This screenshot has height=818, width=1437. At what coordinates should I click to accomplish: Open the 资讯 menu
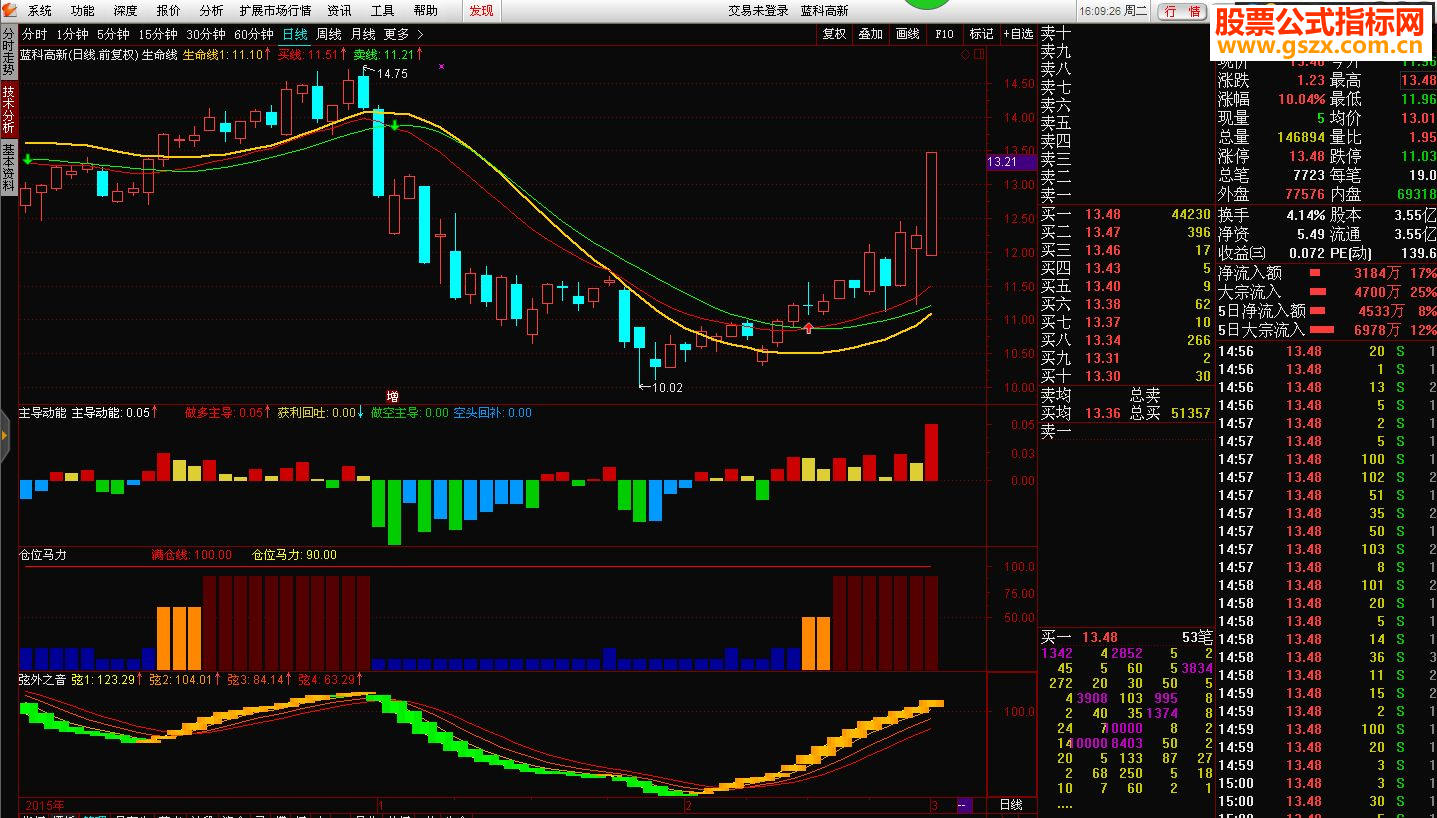click(x=340, y=11)
